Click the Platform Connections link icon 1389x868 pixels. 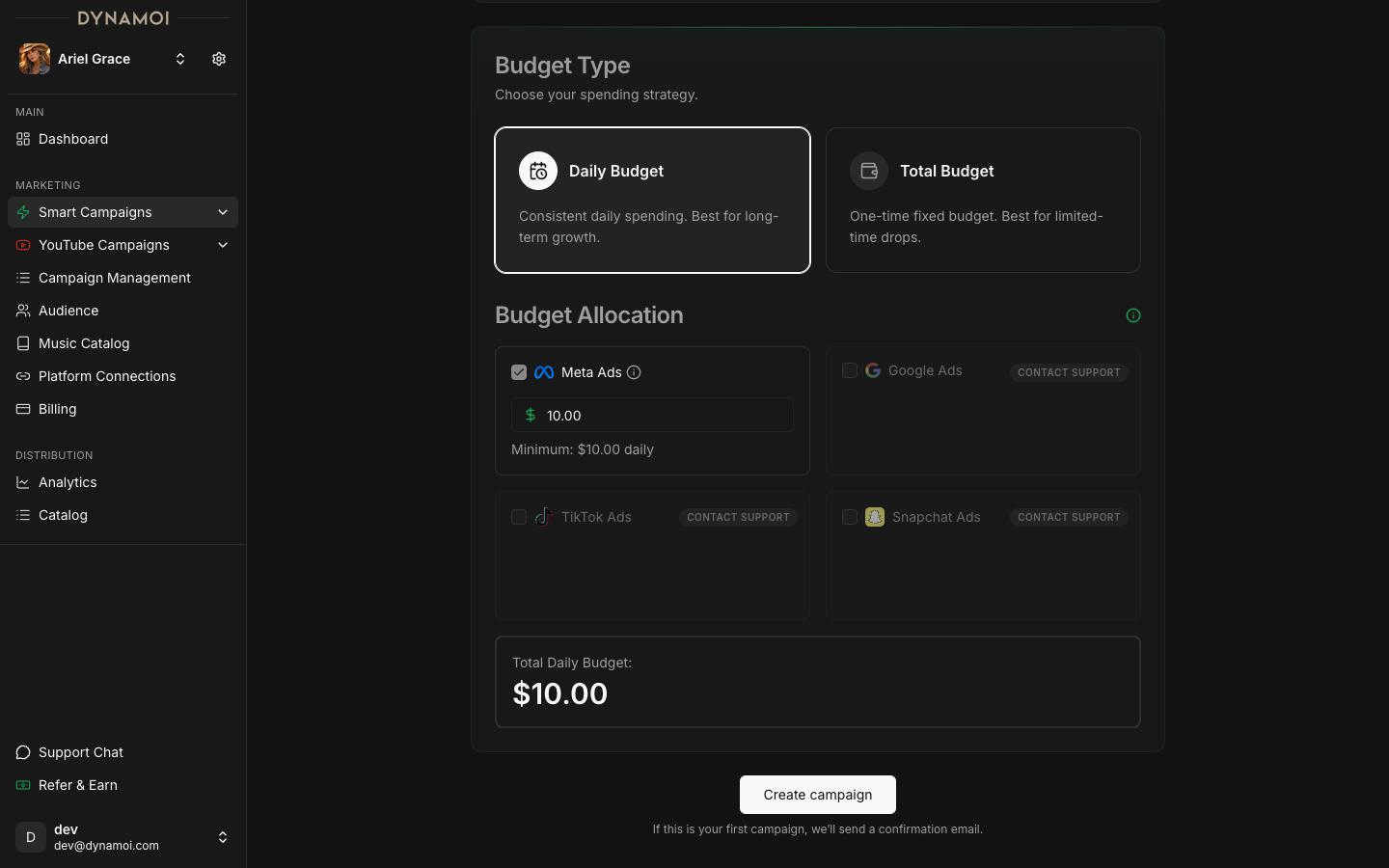pos(23,376)
